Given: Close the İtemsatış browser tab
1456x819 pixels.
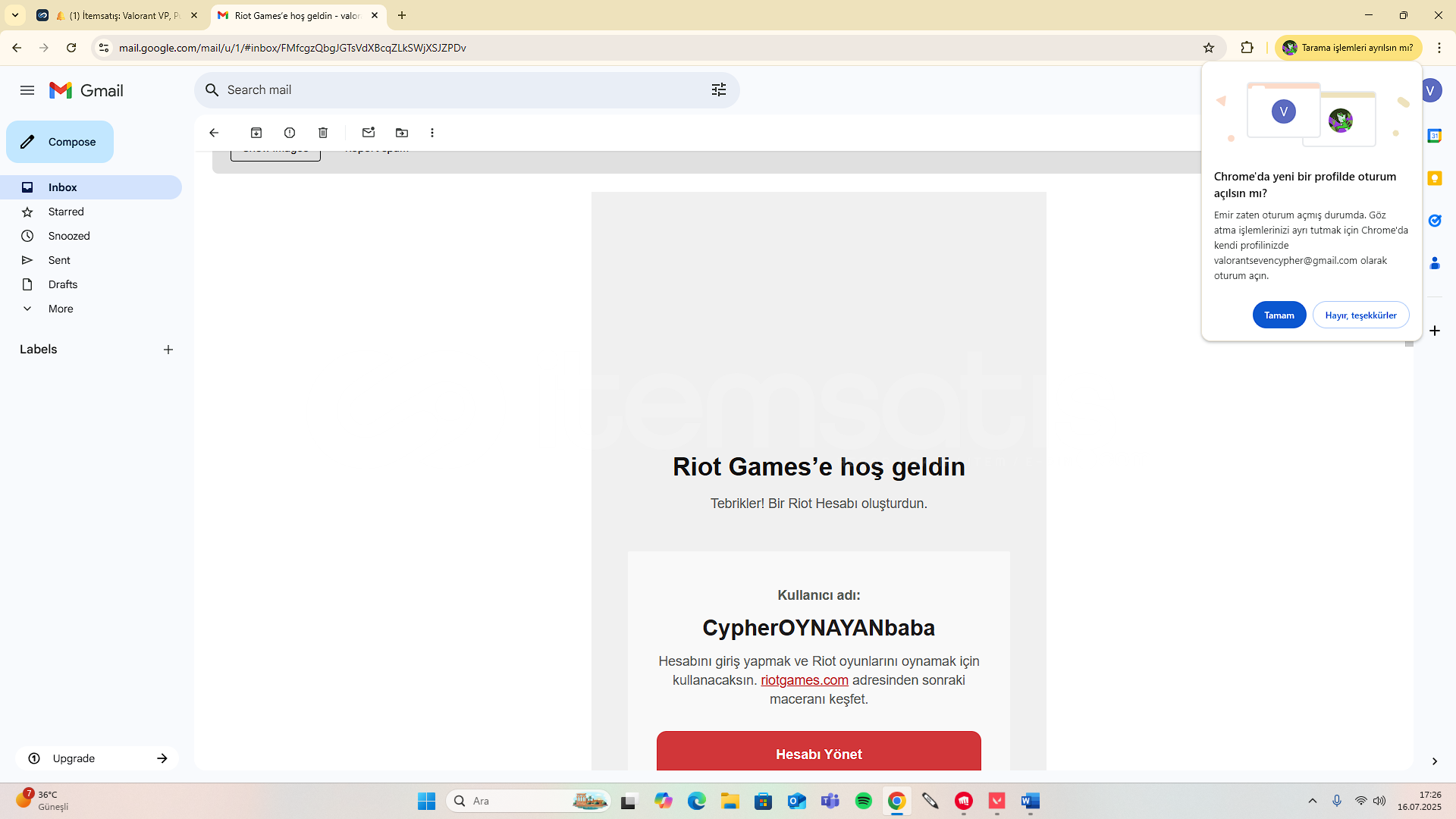Looking at the screenshot, I should (194, 15).
